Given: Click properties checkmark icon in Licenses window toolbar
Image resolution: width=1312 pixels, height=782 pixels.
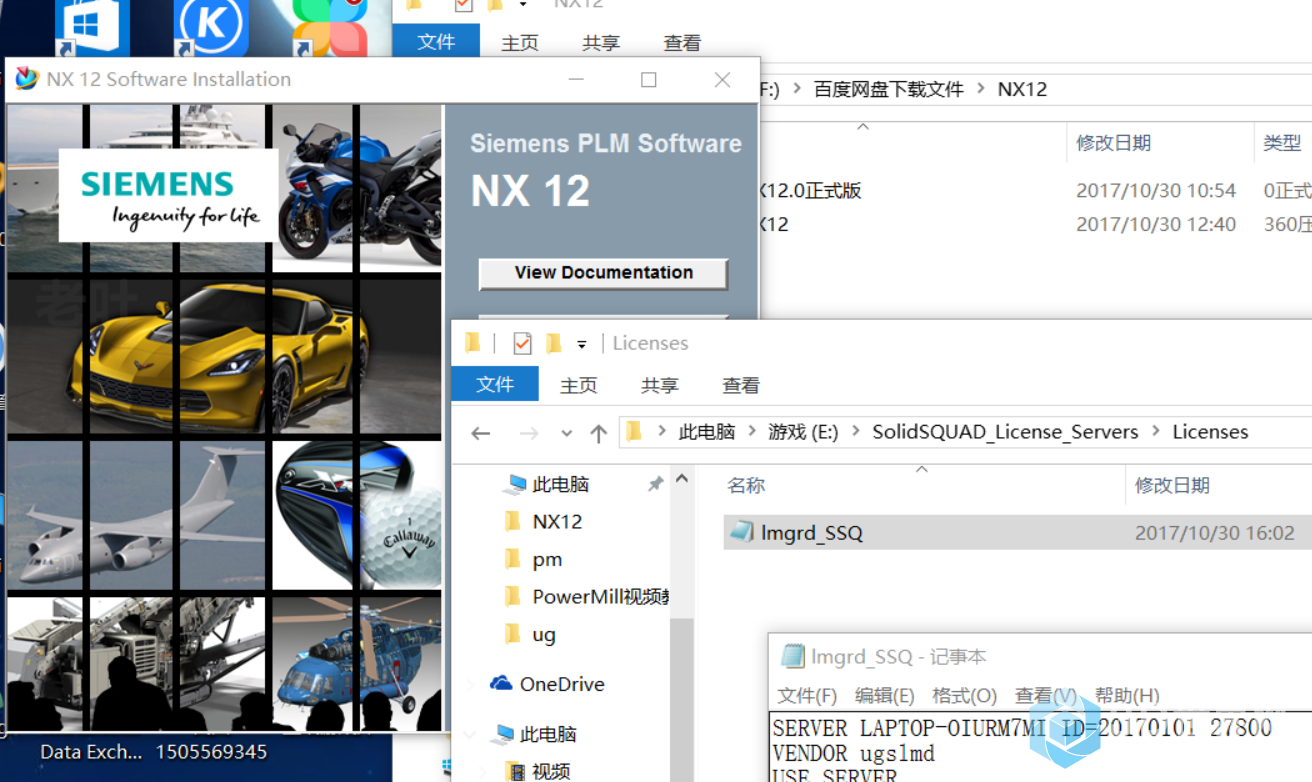Looking at the screenshot, I should pyautogui.click(x=522, y=343).
